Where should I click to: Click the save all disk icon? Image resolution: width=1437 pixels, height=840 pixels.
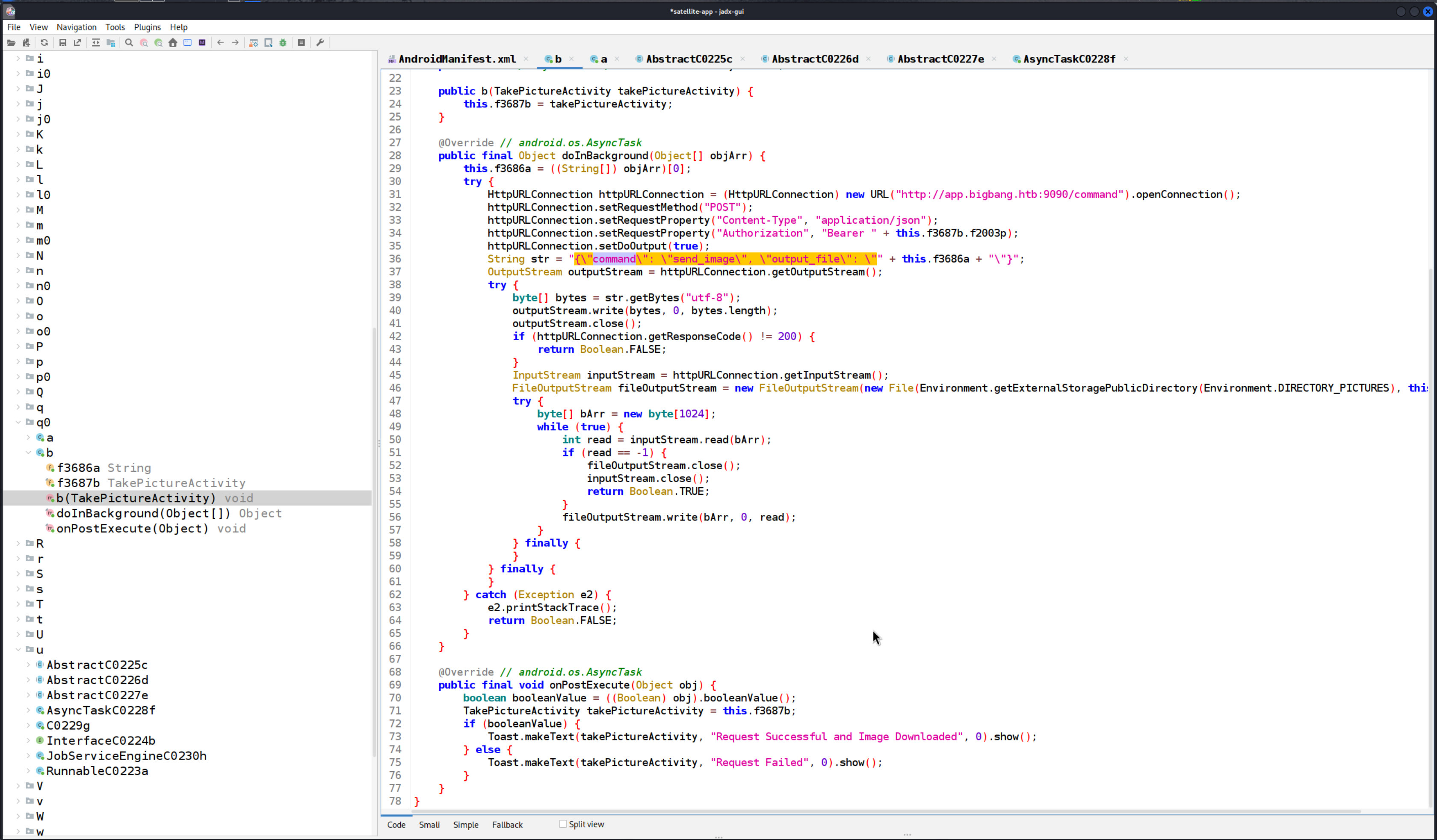(x=63, y=43)
